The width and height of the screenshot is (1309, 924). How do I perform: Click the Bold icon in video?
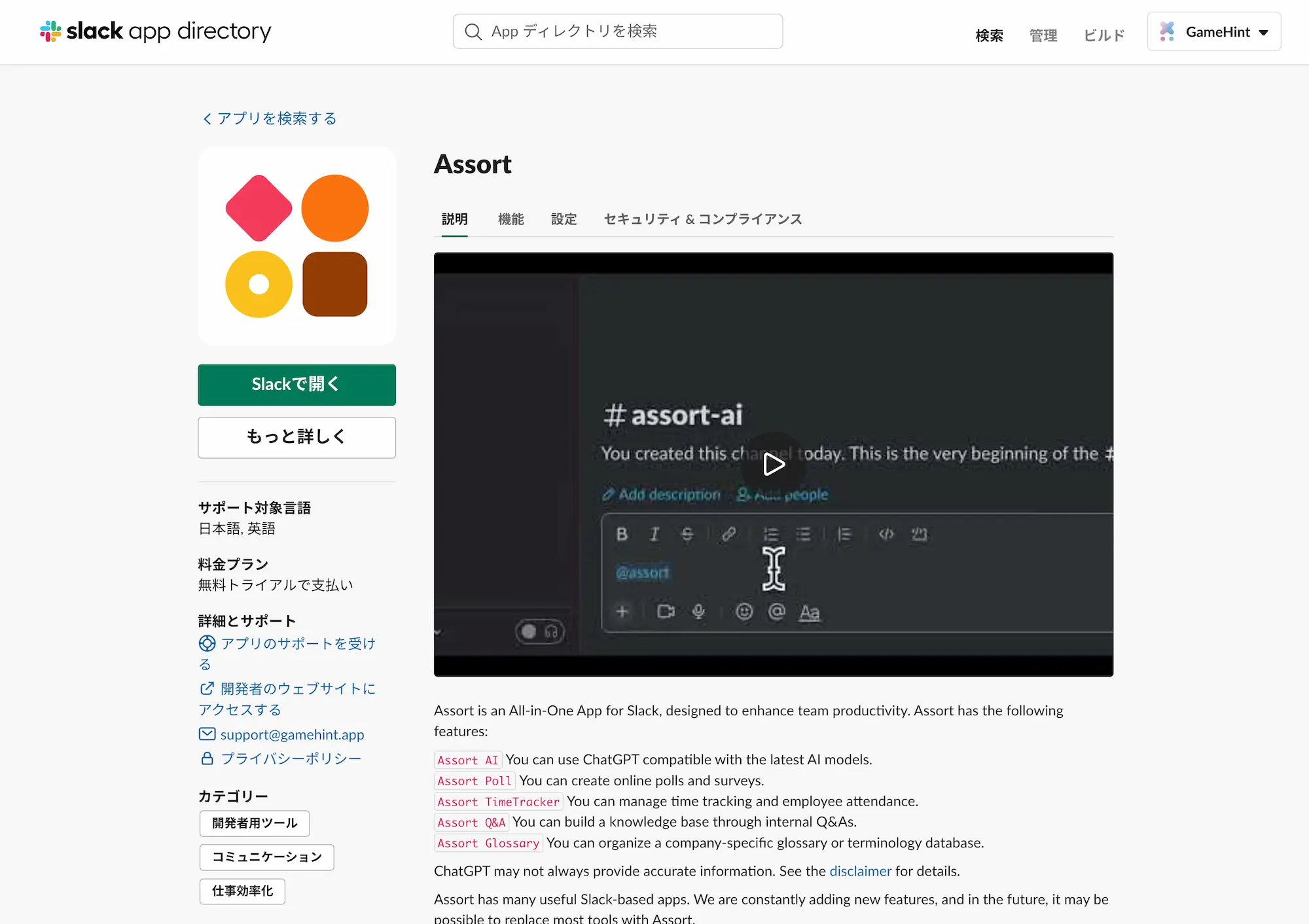[x=622, y=534]
